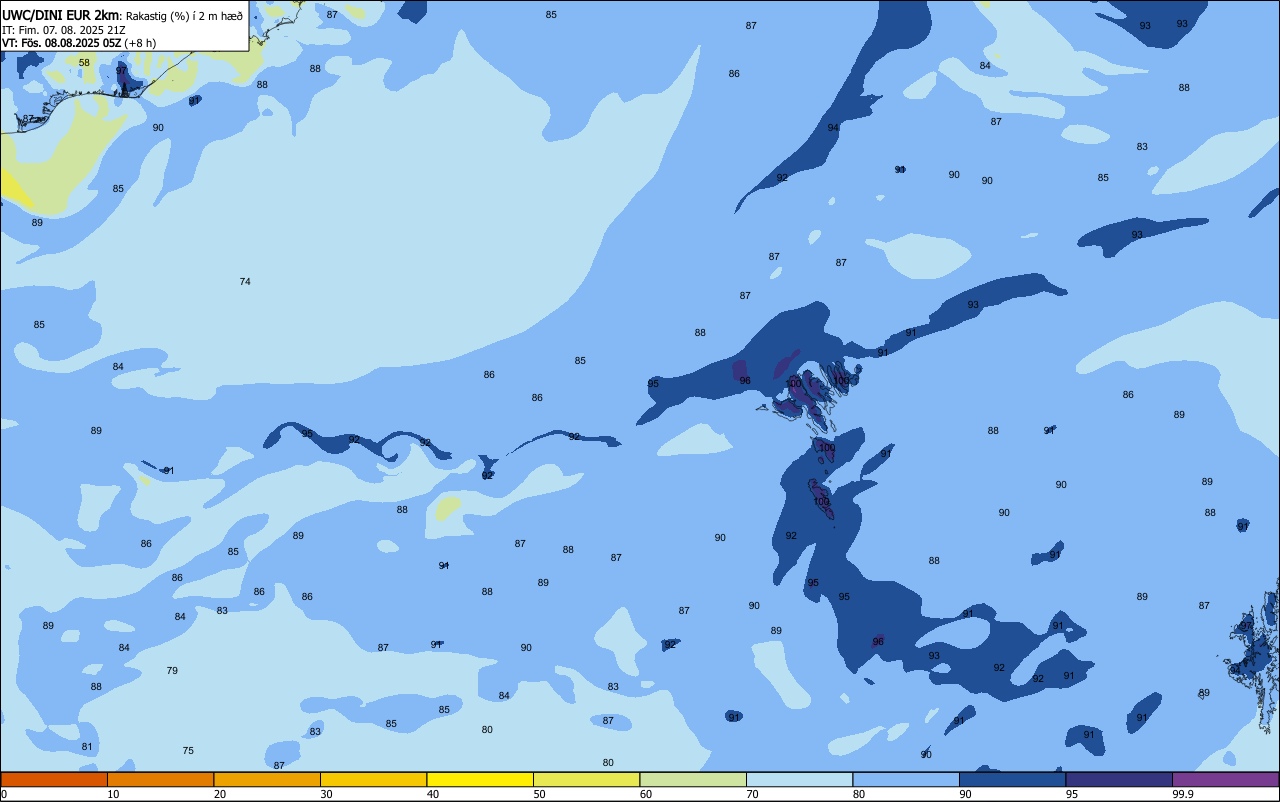Screen dimensions: 1280x802
Task: Click the light blue 80–90 legend swatch
Action: [906, 779]
